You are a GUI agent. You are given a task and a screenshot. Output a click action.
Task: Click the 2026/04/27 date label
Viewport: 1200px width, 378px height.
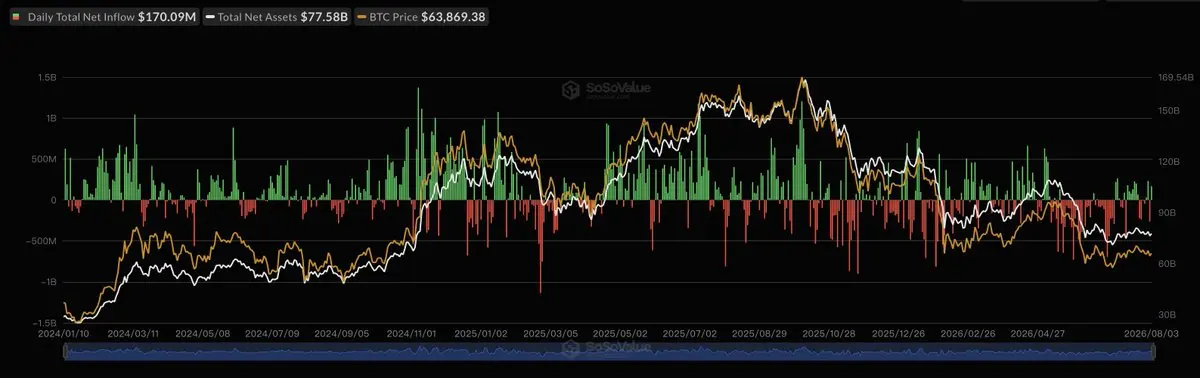click(1036, 333)
